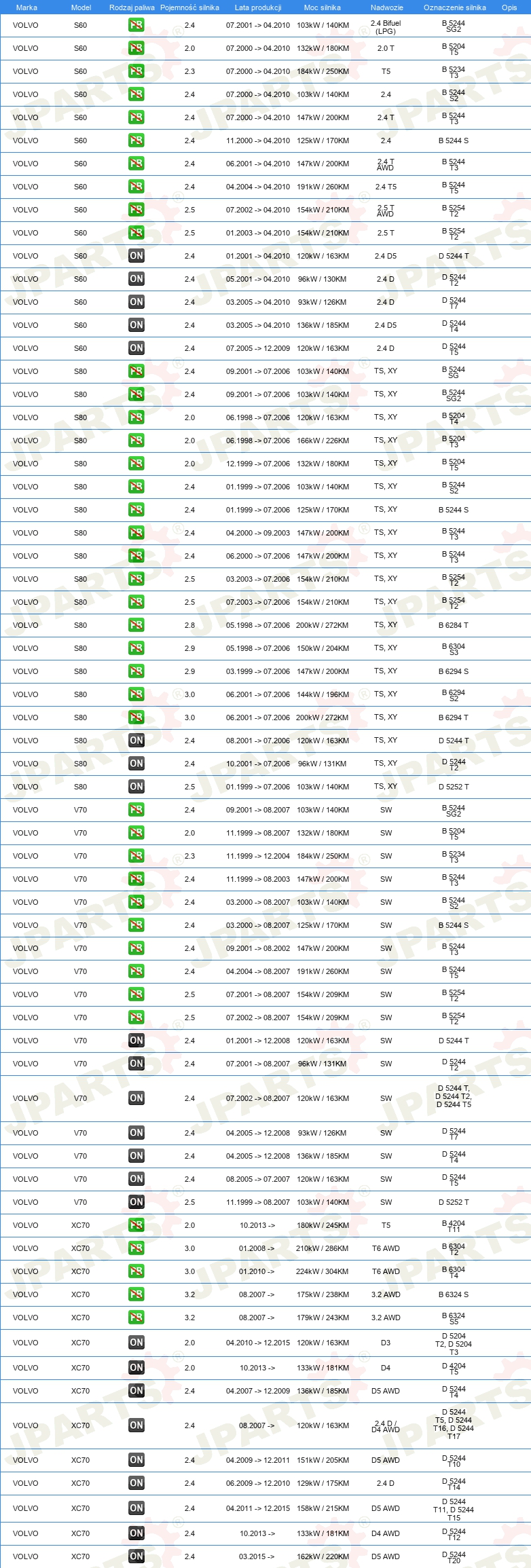Select diesel ON icon in XC70 151kW / 205KM row
Image resolution: width=531 pixels, height=1568 pixels.
(x=136, y=1460)
